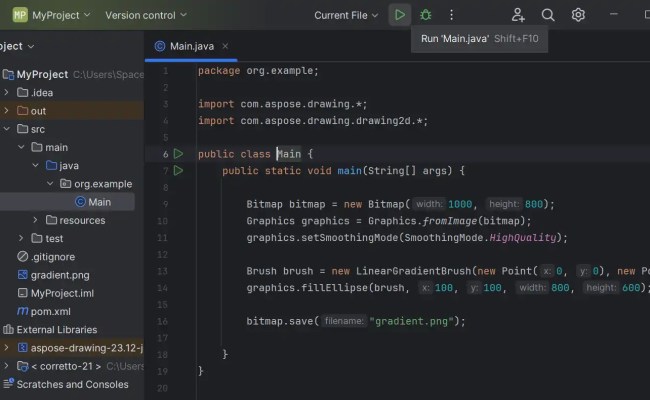The width and height of the screenshot is (650, 400).
Task: Click the External Libraries icon
Action: (8, 330)
